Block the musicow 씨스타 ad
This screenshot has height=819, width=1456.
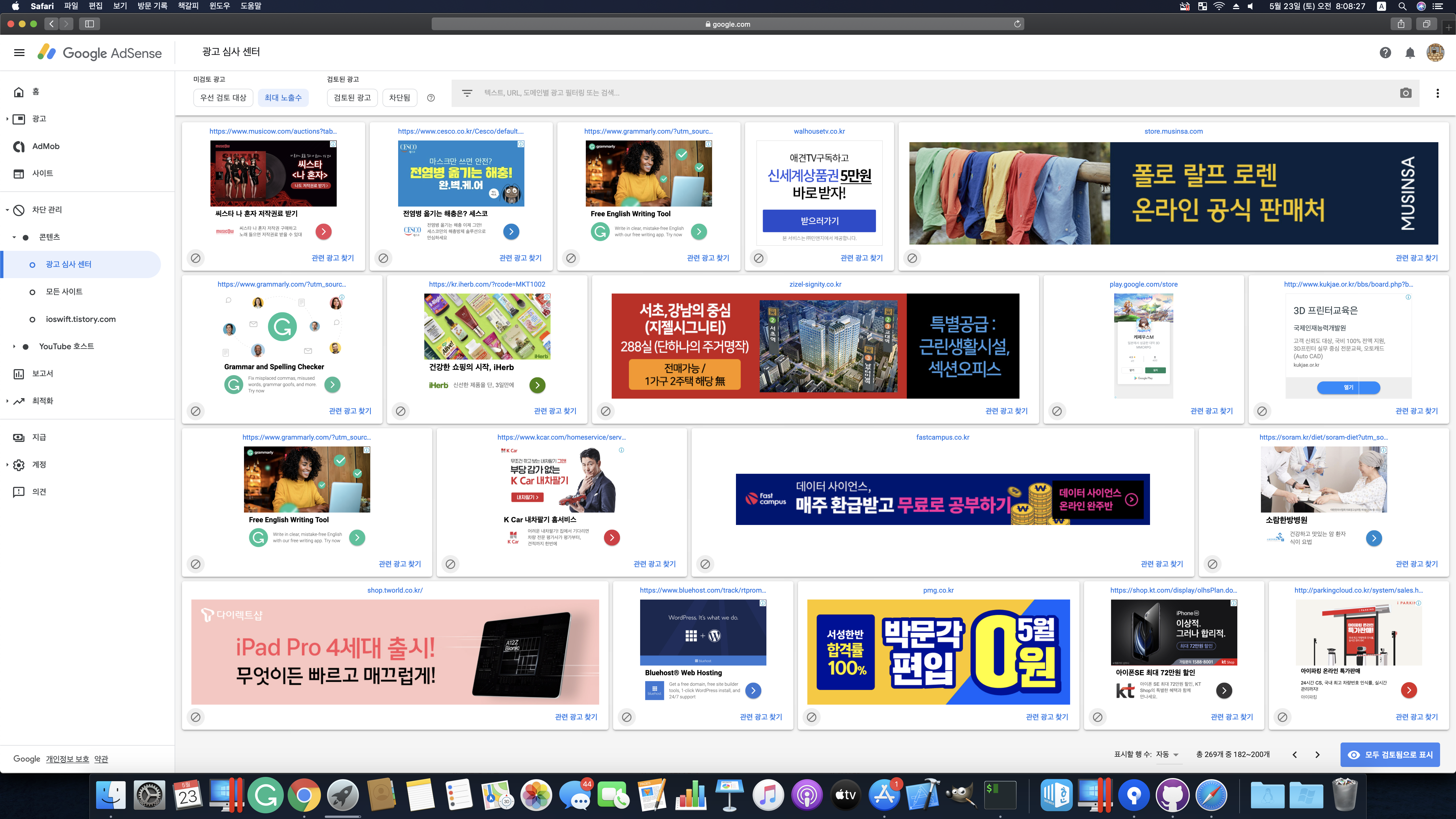pyautogui.click(x=196, y=258)
